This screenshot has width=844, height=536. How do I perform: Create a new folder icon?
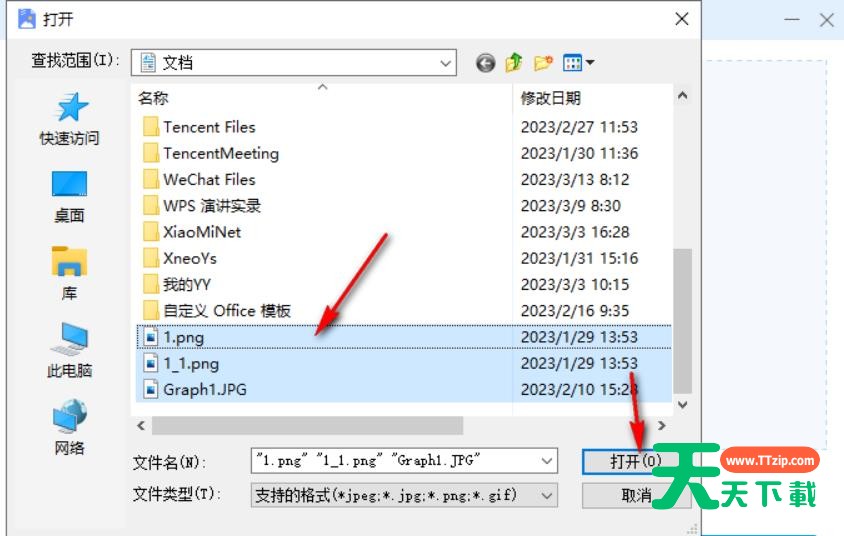click(543, 63)
